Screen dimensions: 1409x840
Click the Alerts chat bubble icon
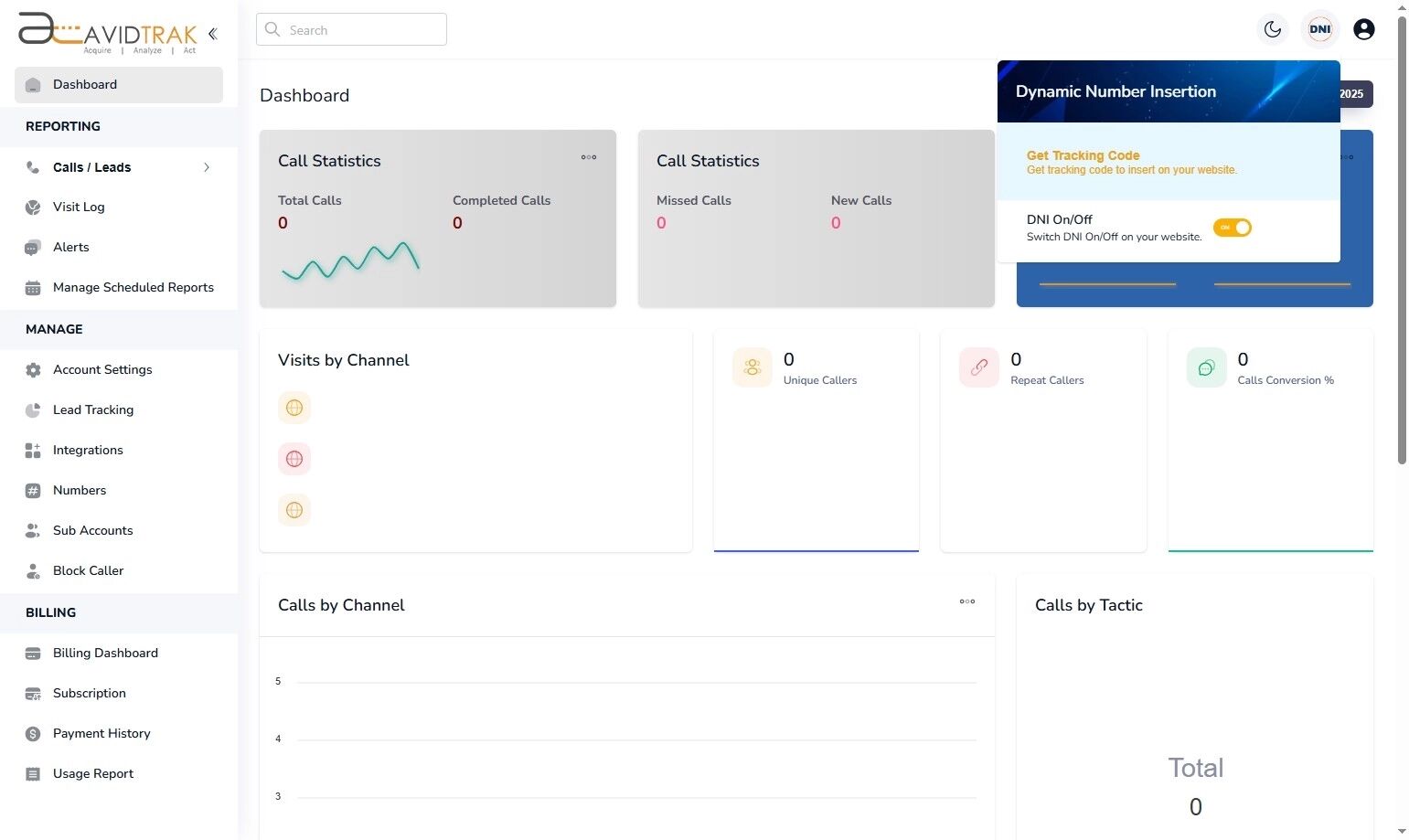tap(33, 248)
